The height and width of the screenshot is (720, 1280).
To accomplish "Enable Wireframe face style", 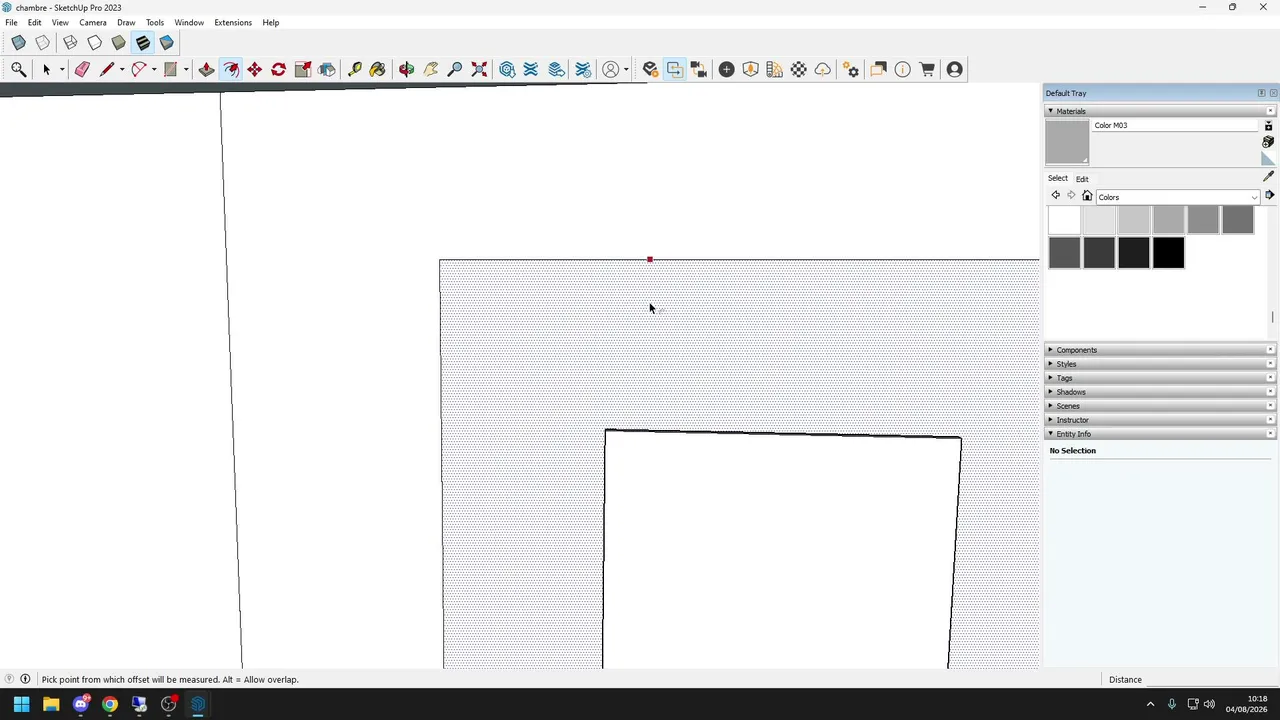I will click(70, 43).
